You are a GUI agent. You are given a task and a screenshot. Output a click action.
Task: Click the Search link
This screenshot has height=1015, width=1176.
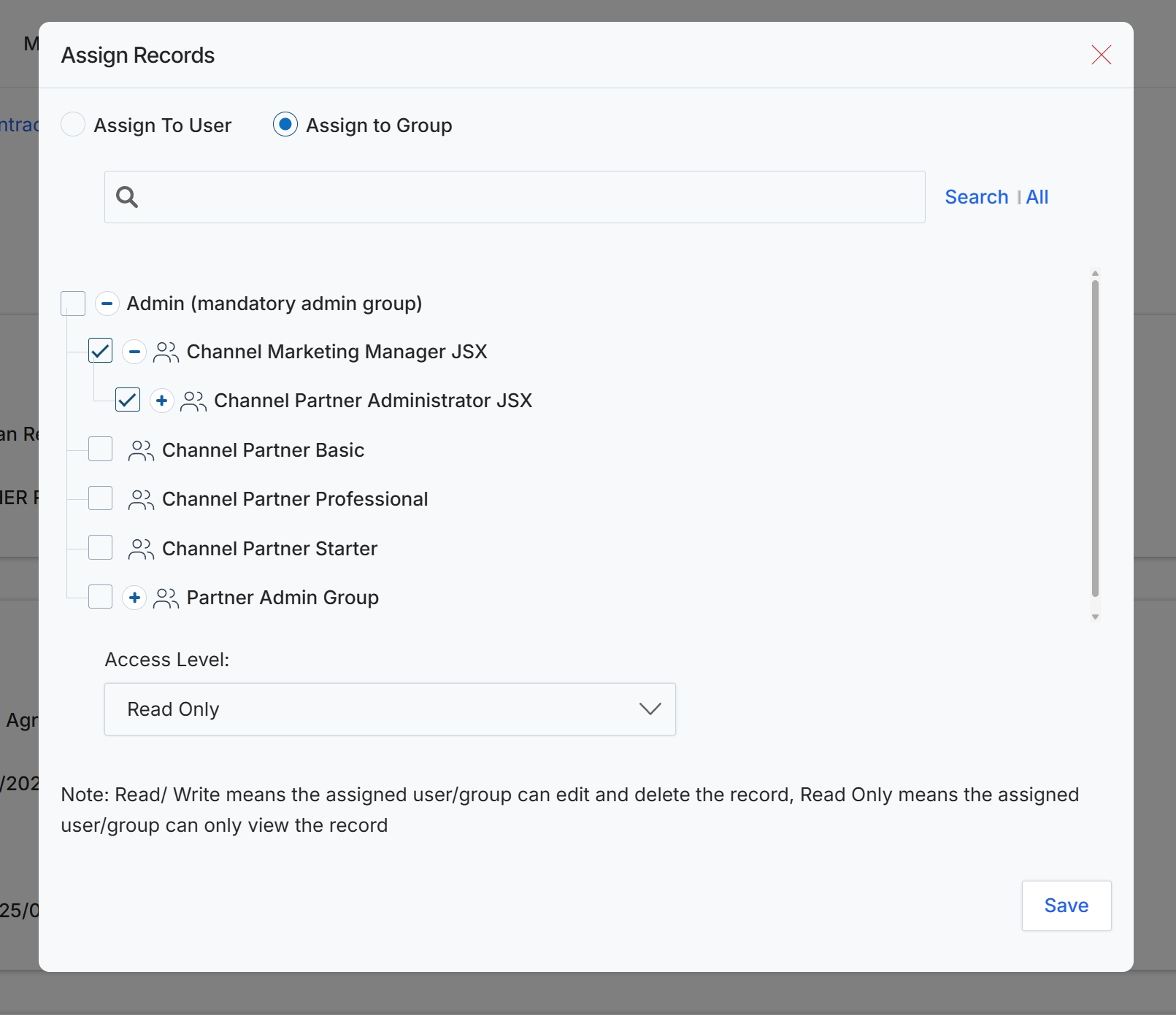[x=976, y=197]
